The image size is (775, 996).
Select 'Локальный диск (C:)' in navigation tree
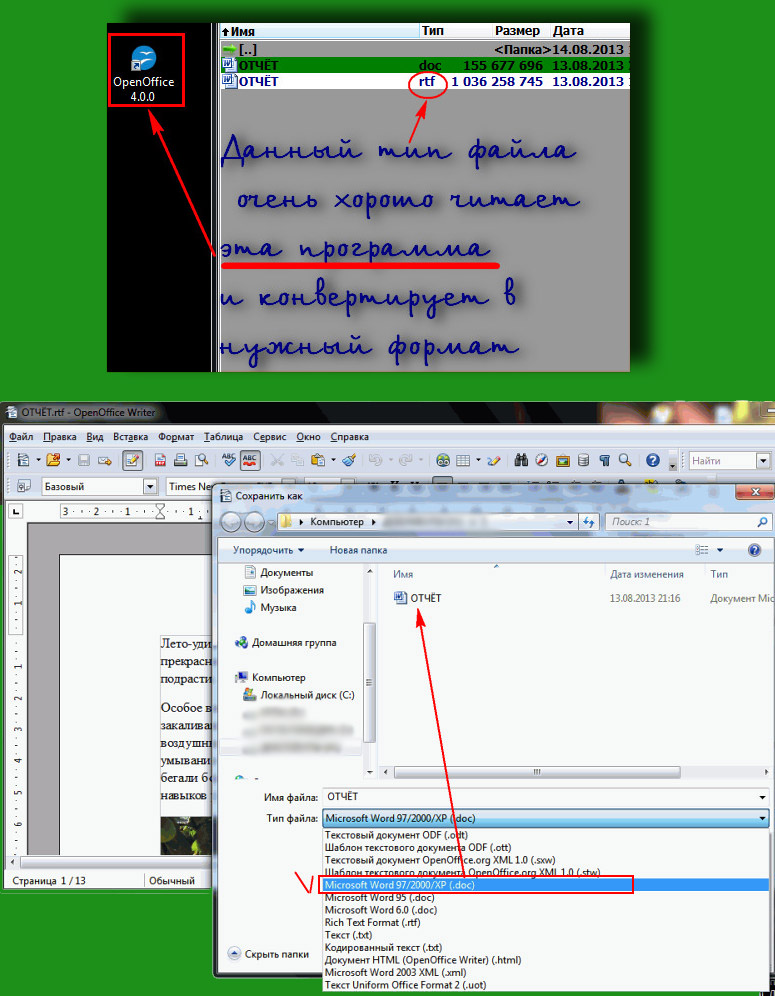pyautogui.click(x=307, y=694)
